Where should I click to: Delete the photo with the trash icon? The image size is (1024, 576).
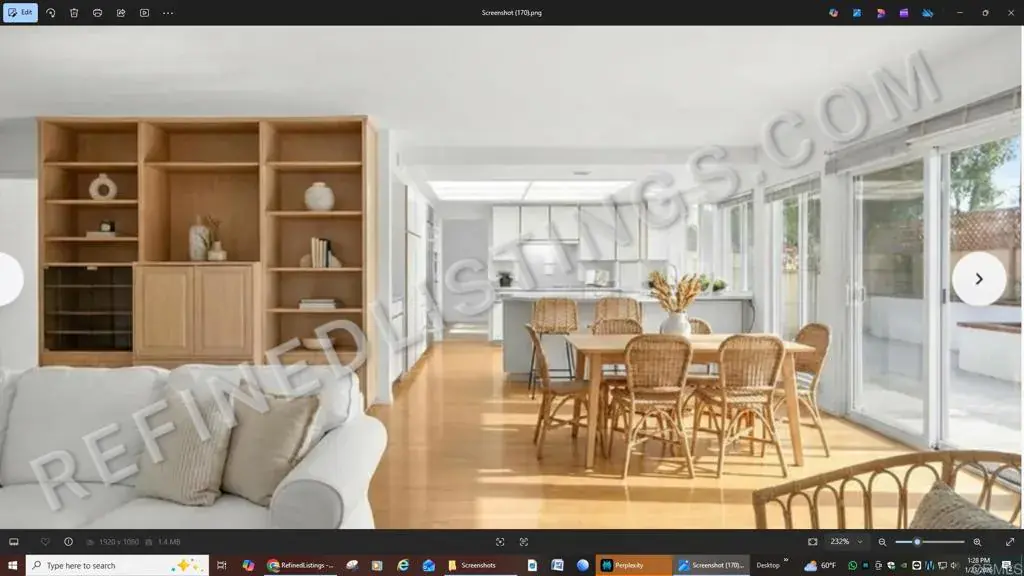(x=74, y=13)
